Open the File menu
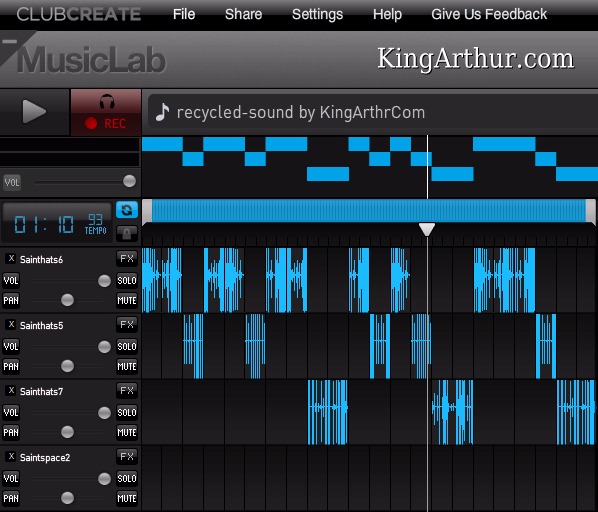This screenshot has height=512, width=598. pos(184,14)
